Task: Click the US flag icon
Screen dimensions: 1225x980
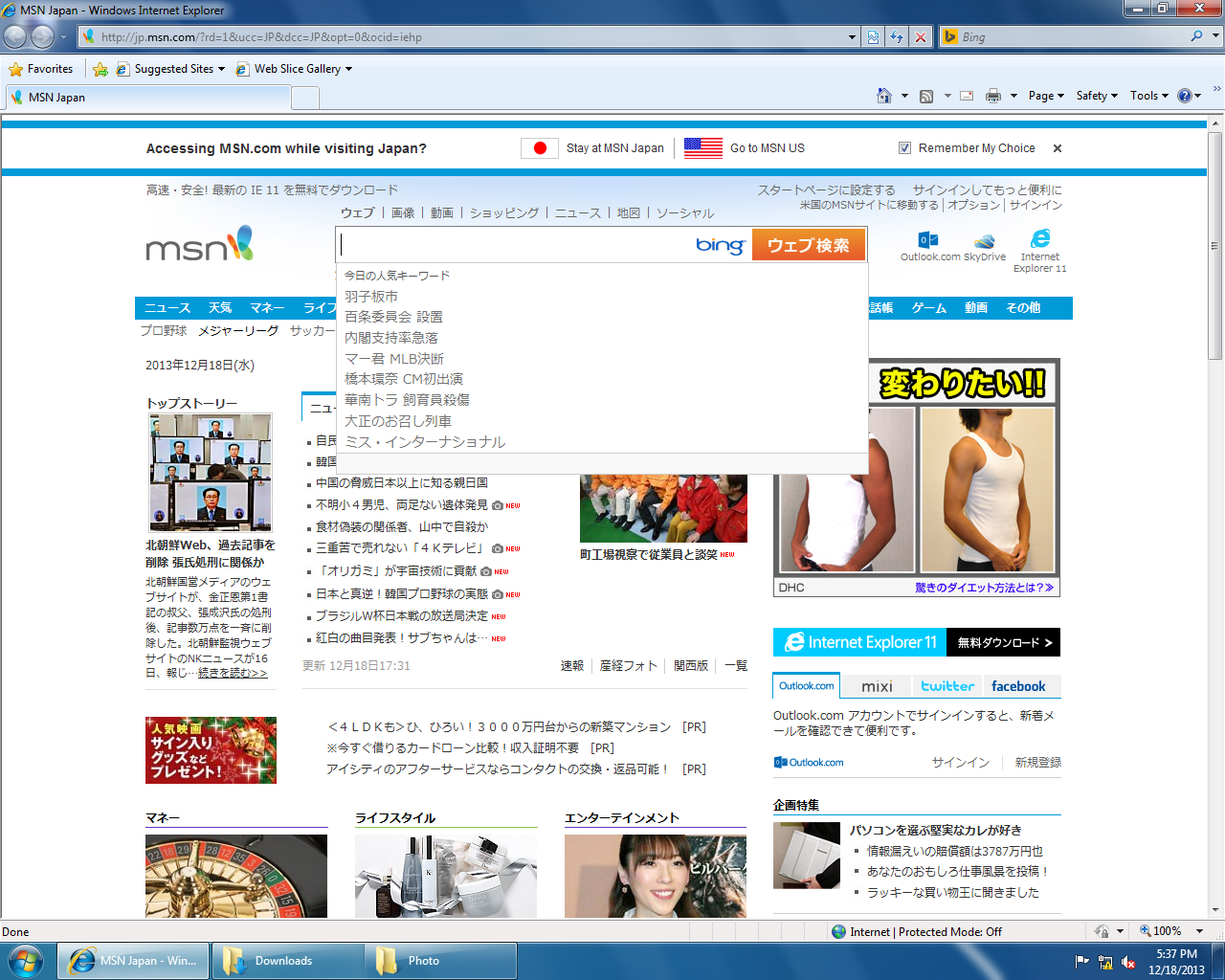Action: tap(703, 148)
